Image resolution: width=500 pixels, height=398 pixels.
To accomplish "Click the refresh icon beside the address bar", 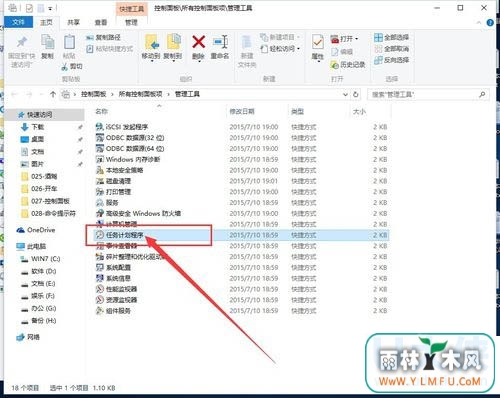I will [x=356, y=94].
